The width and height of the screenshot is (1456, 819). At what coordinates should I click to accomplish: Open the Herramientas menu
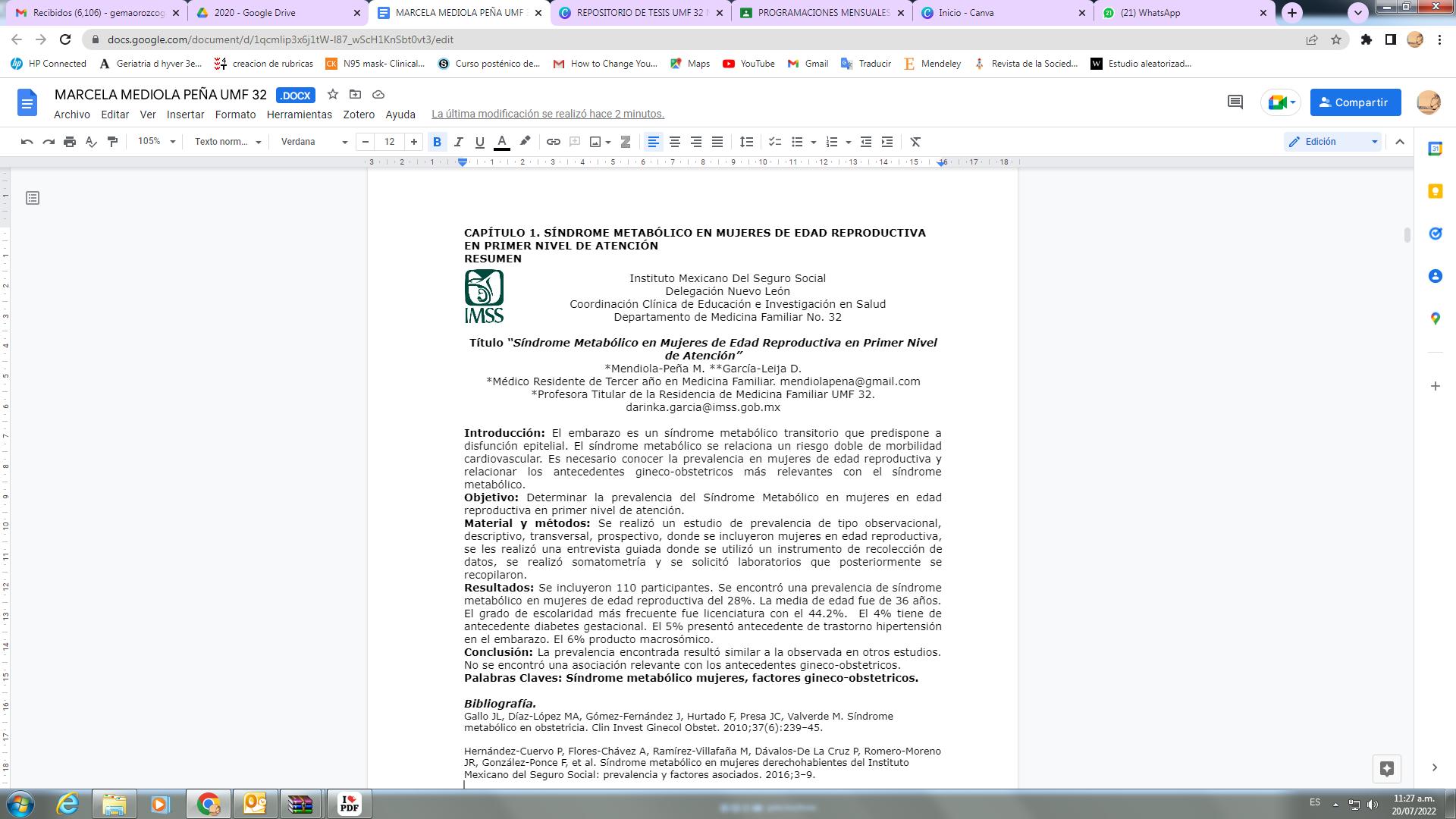coord(300,115)
